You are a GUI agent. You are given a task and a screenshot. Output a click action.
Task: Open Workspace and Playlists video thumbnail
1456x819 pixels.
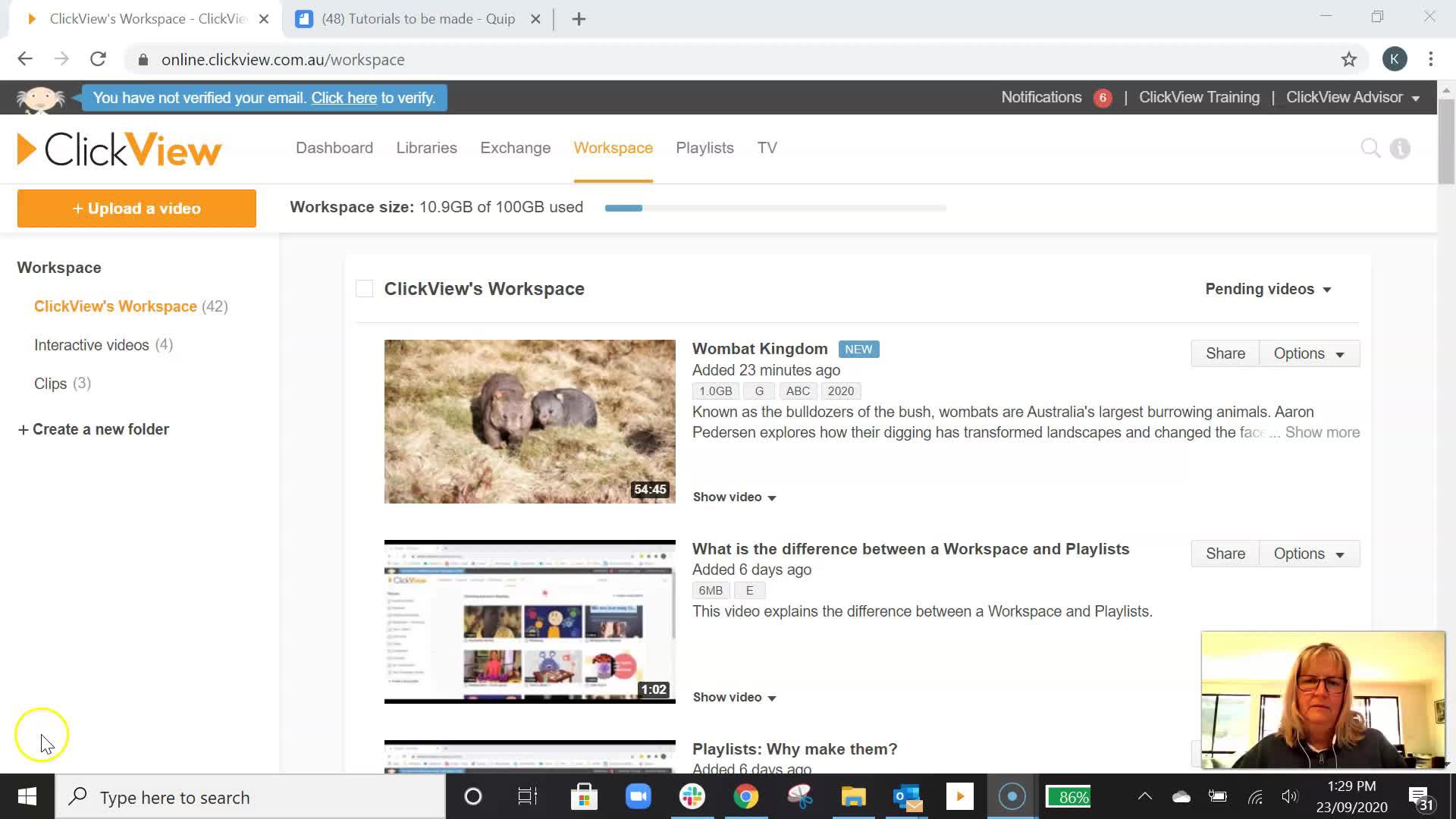[x=529, y=622]
